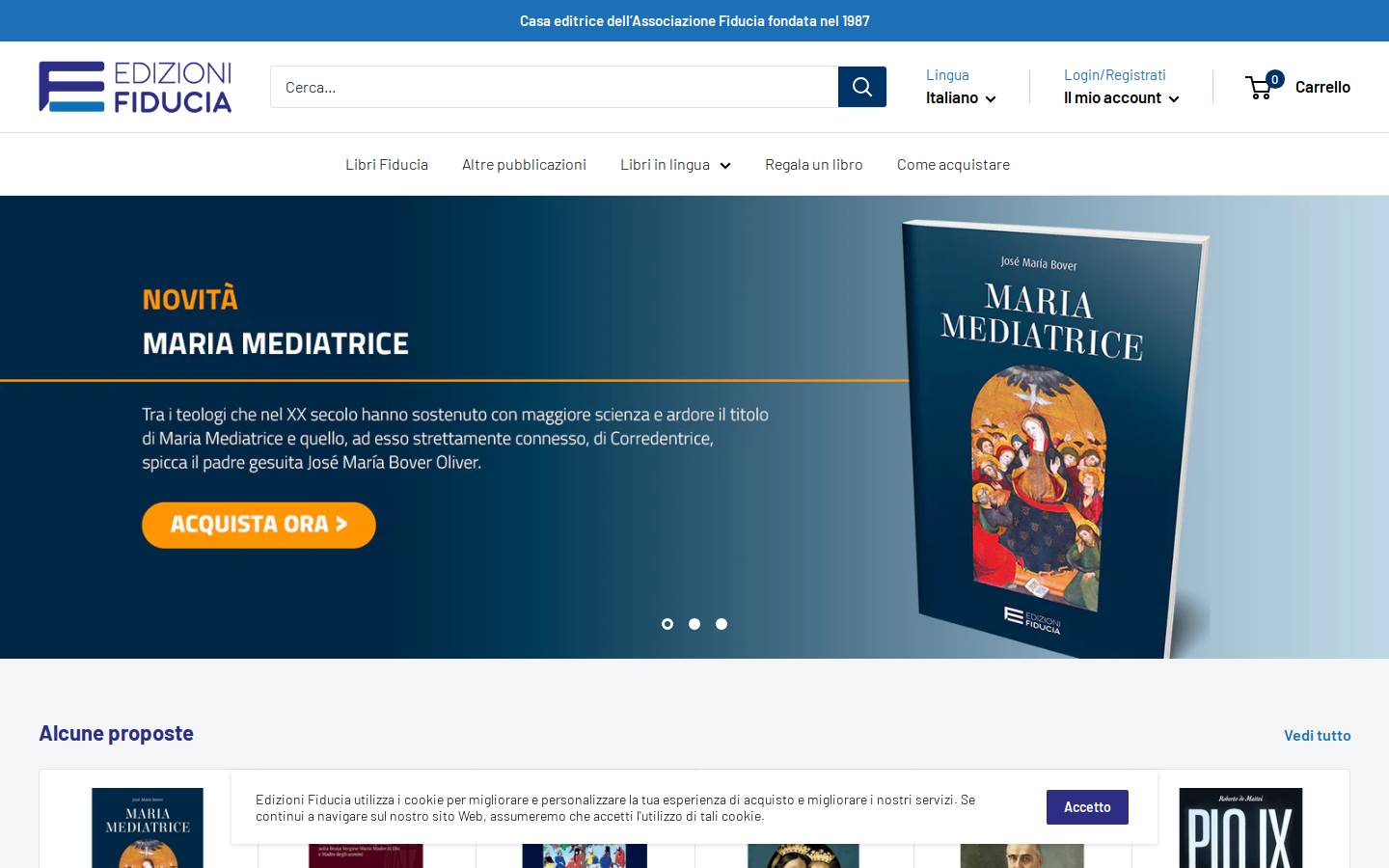Select the first carousel slide dot
Screen dimensions: 1389x868
pyautogui.click(x=667, y=624)
